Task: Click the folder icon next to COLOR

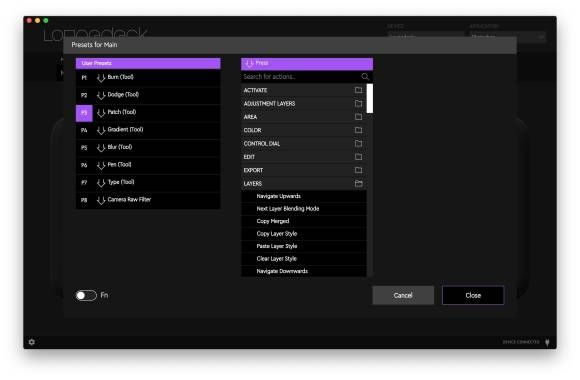Action: click(x=358, y=130)
